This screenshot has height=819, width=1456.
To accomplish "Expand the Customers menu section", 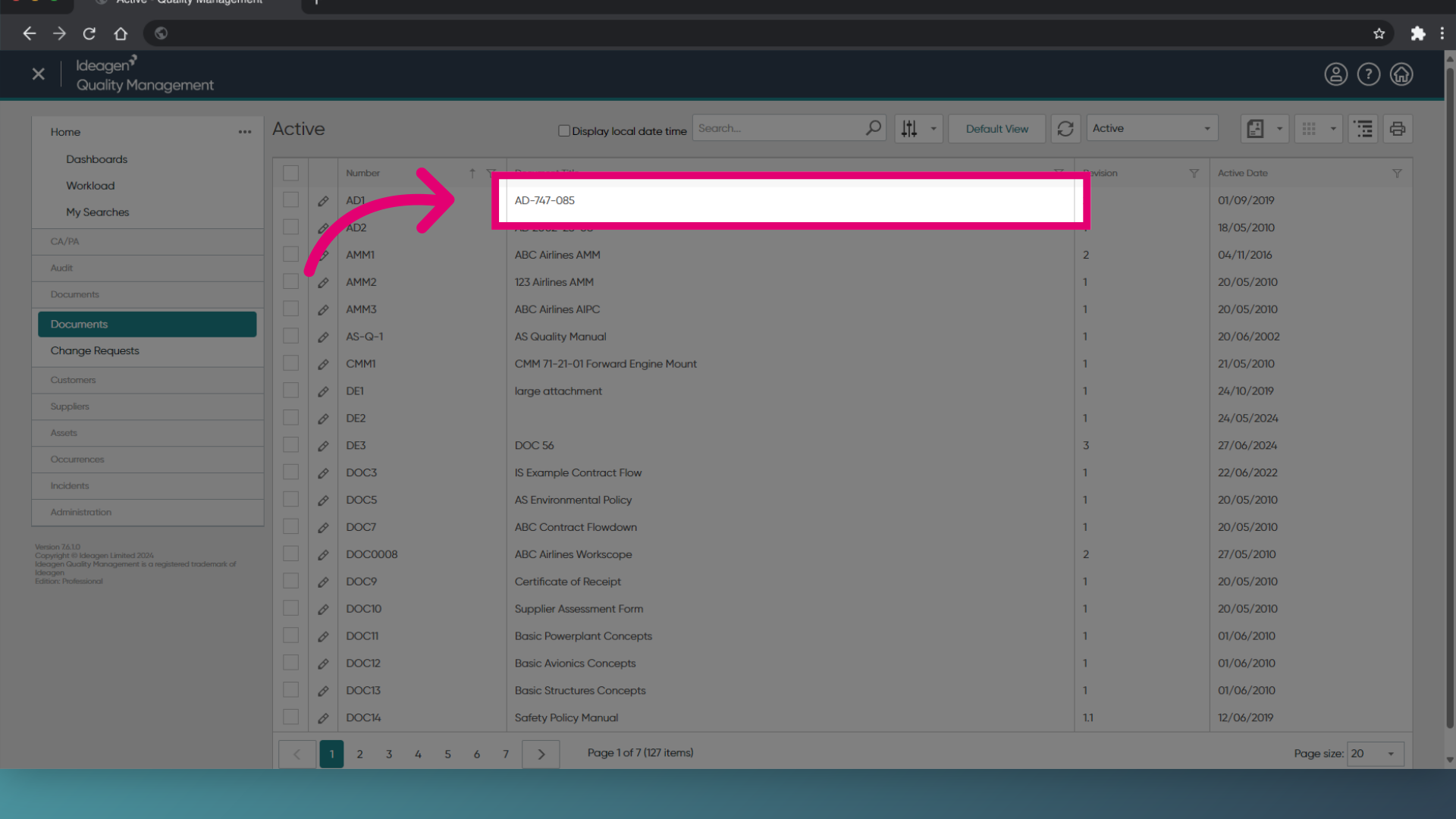I will [147, 380].
